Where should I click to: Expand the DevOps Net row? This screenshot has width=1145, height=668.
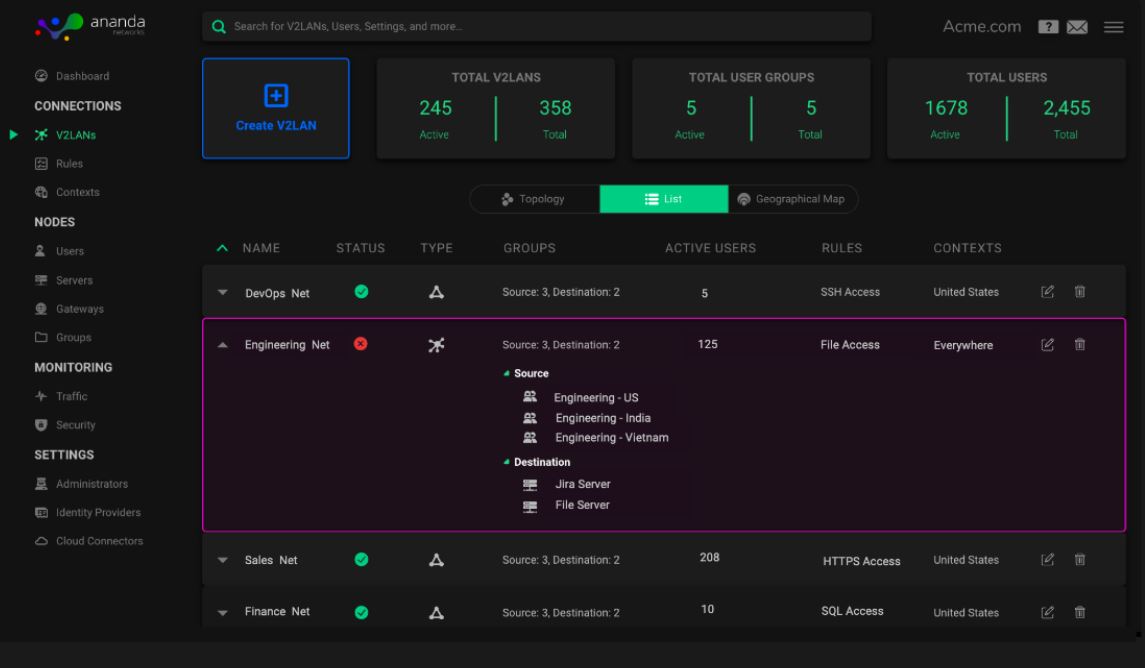click(223, 293)
